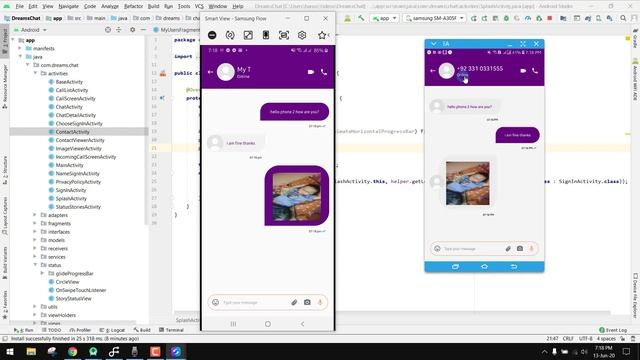
Task: Expand the fragments folder
Action: point(35,223)
